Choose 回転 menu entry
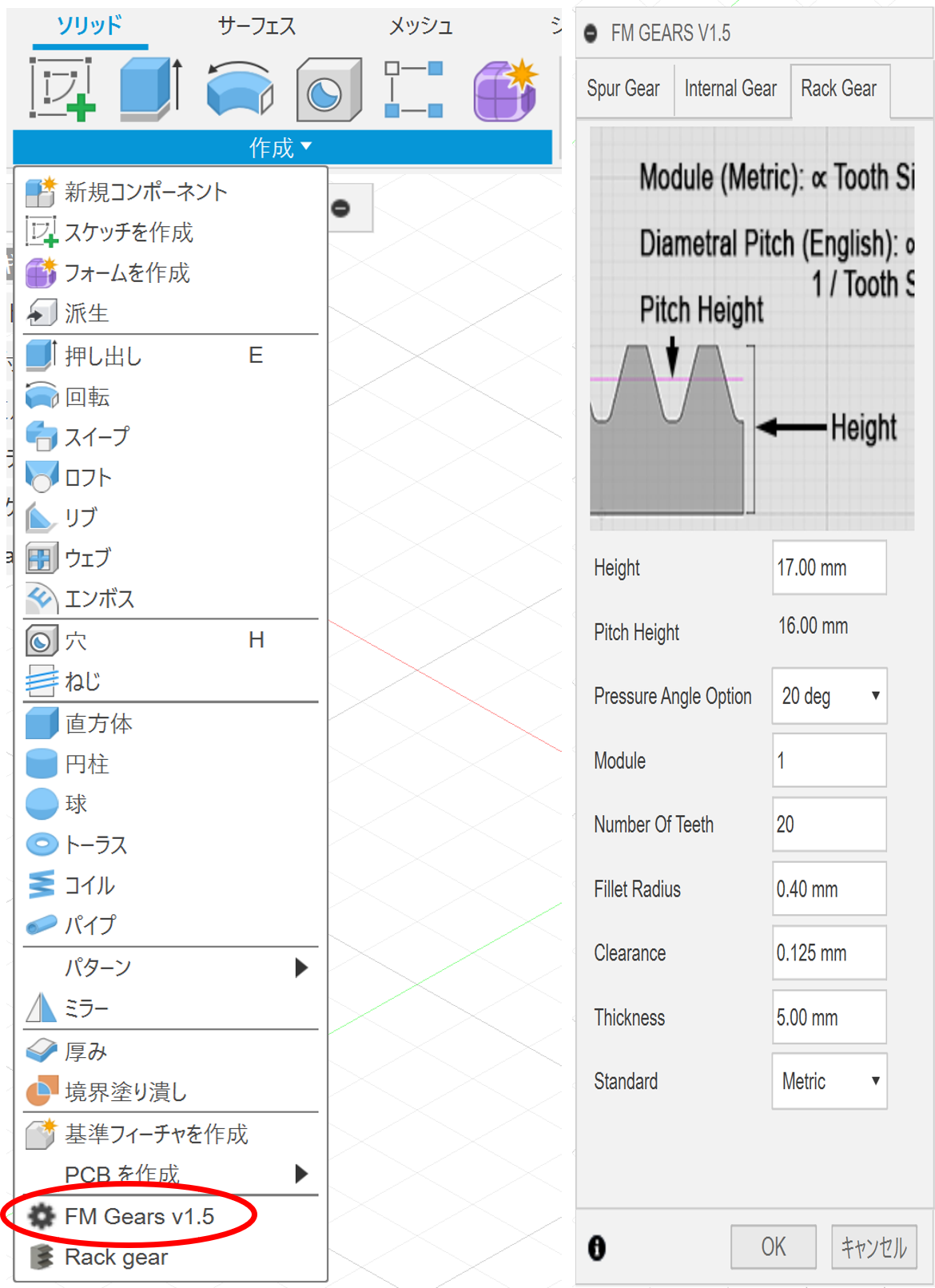 coord(171,396)
